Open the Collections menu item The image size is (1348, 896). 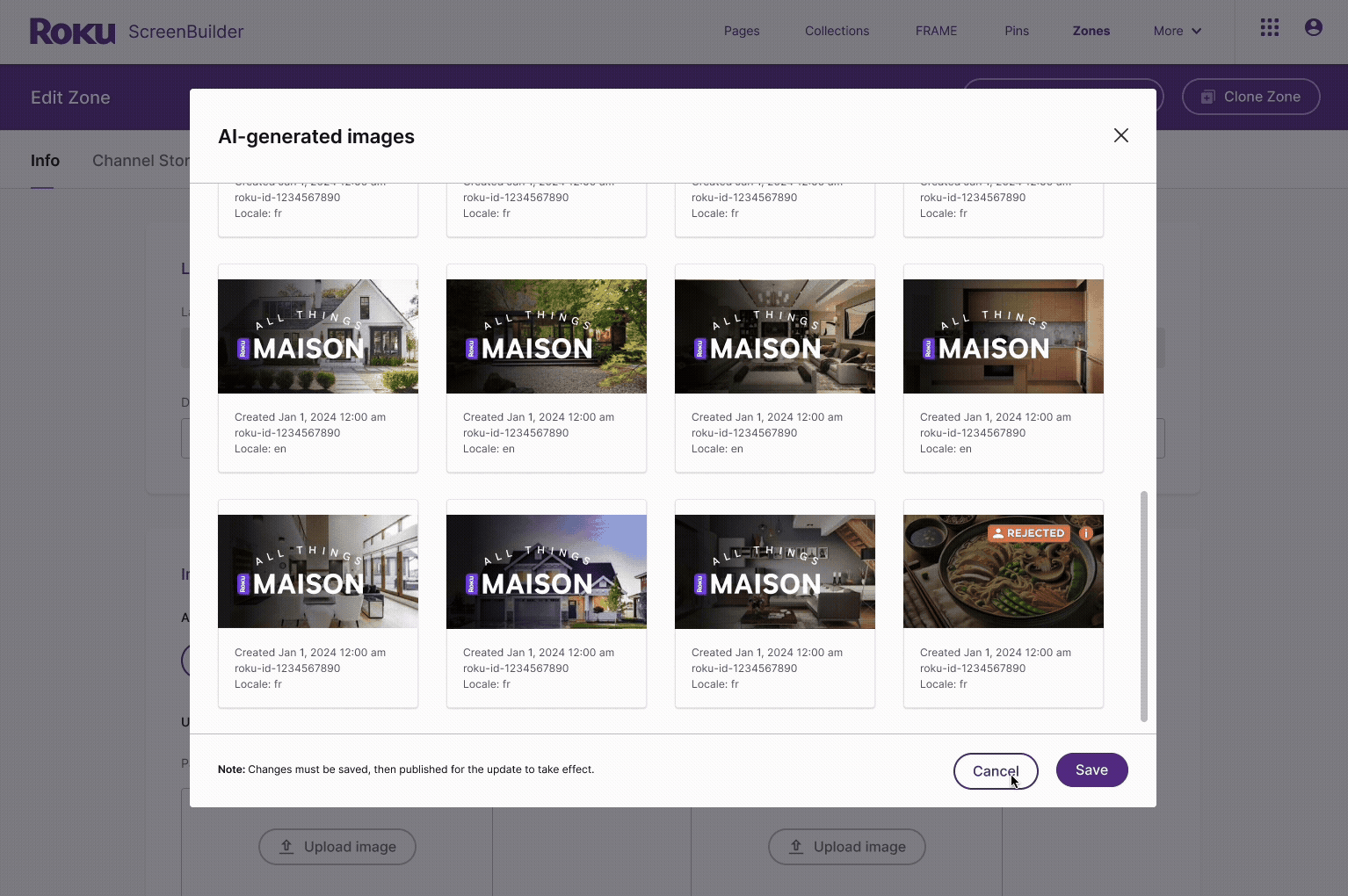837,31
